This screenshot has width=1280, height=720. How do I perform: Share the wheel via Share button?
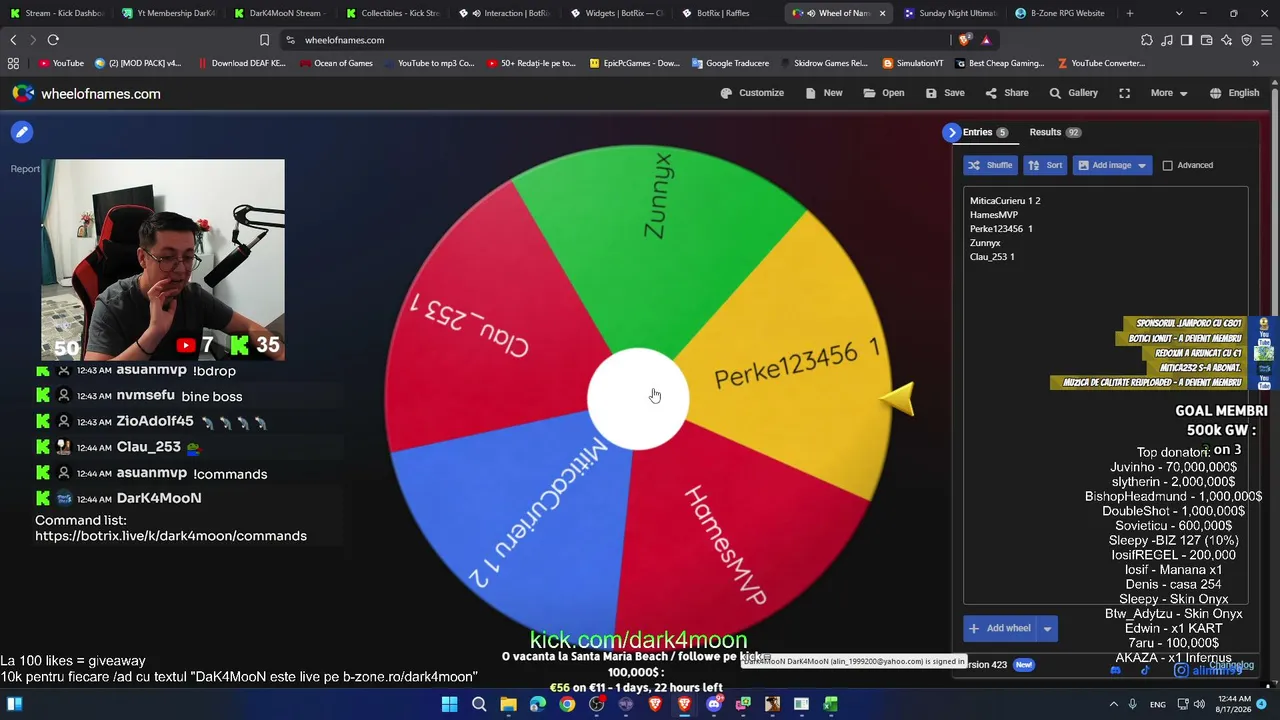click(1007, 93)
